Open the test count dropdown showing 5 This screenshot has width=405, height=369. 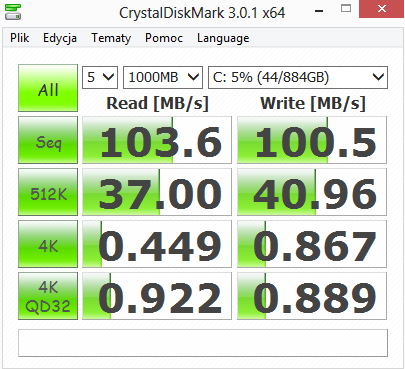pyautogui.click(x=100, y=77)
